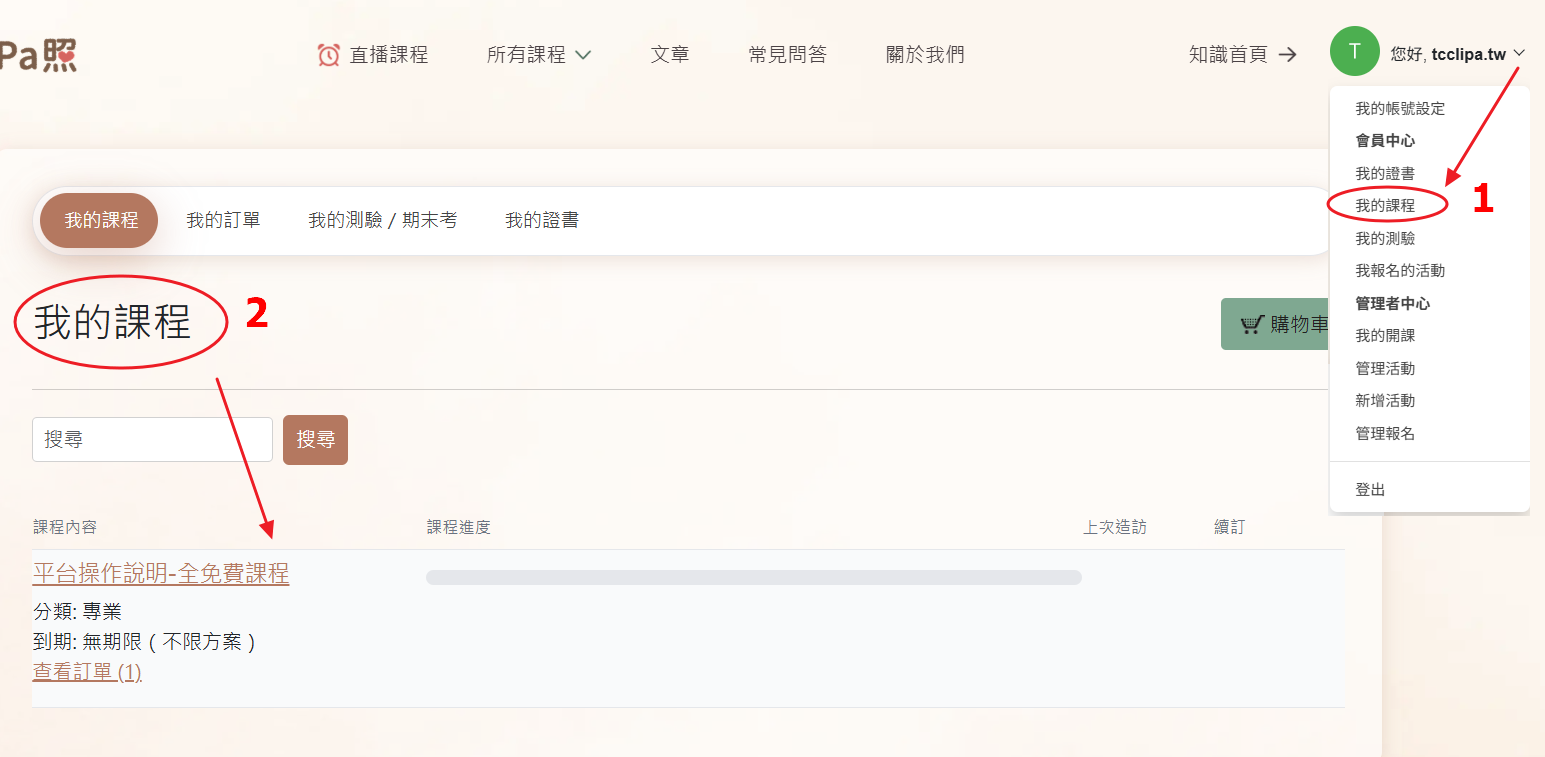Open the 平台操作說明-全免費課程 course link
This screenshot has width=1545, height=757.
pyautogui.click(x=161, y=574)
